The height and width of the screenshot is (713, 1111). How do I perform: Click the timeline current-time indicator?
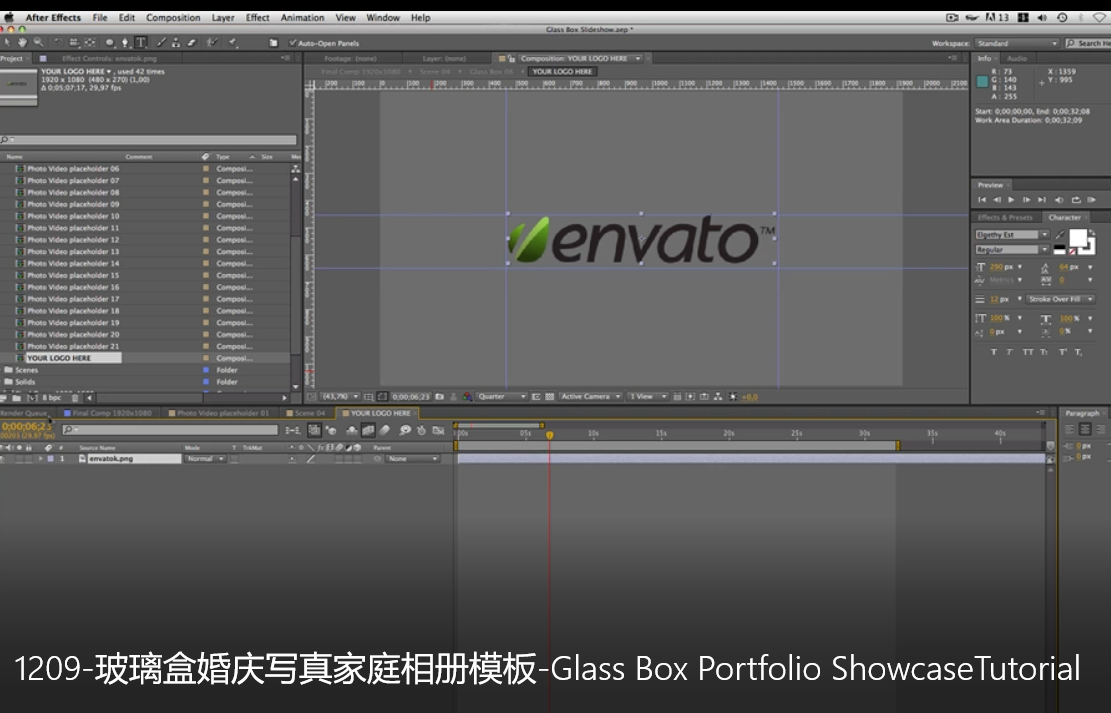coord(549,434)
